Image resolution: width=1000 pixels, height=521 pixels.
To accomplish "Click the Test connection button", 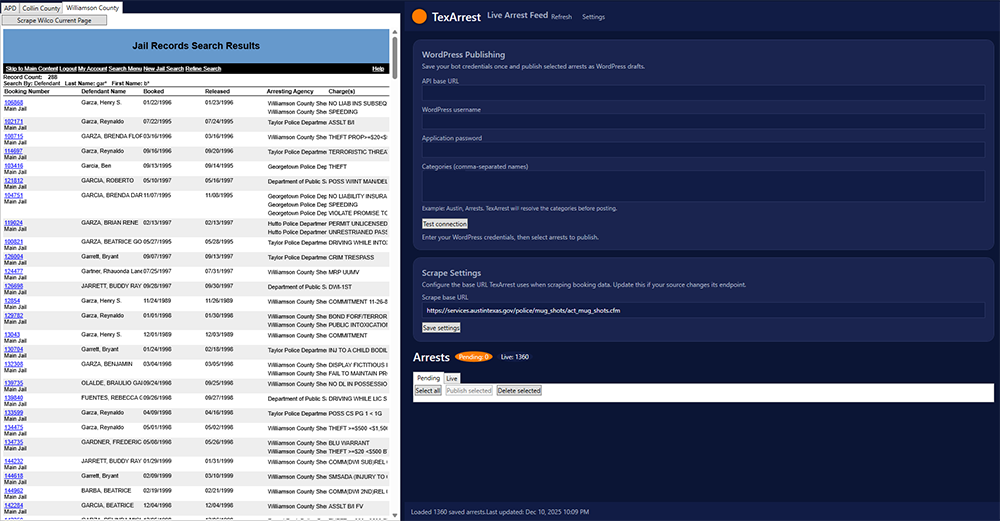I will (x=444, y=224).
